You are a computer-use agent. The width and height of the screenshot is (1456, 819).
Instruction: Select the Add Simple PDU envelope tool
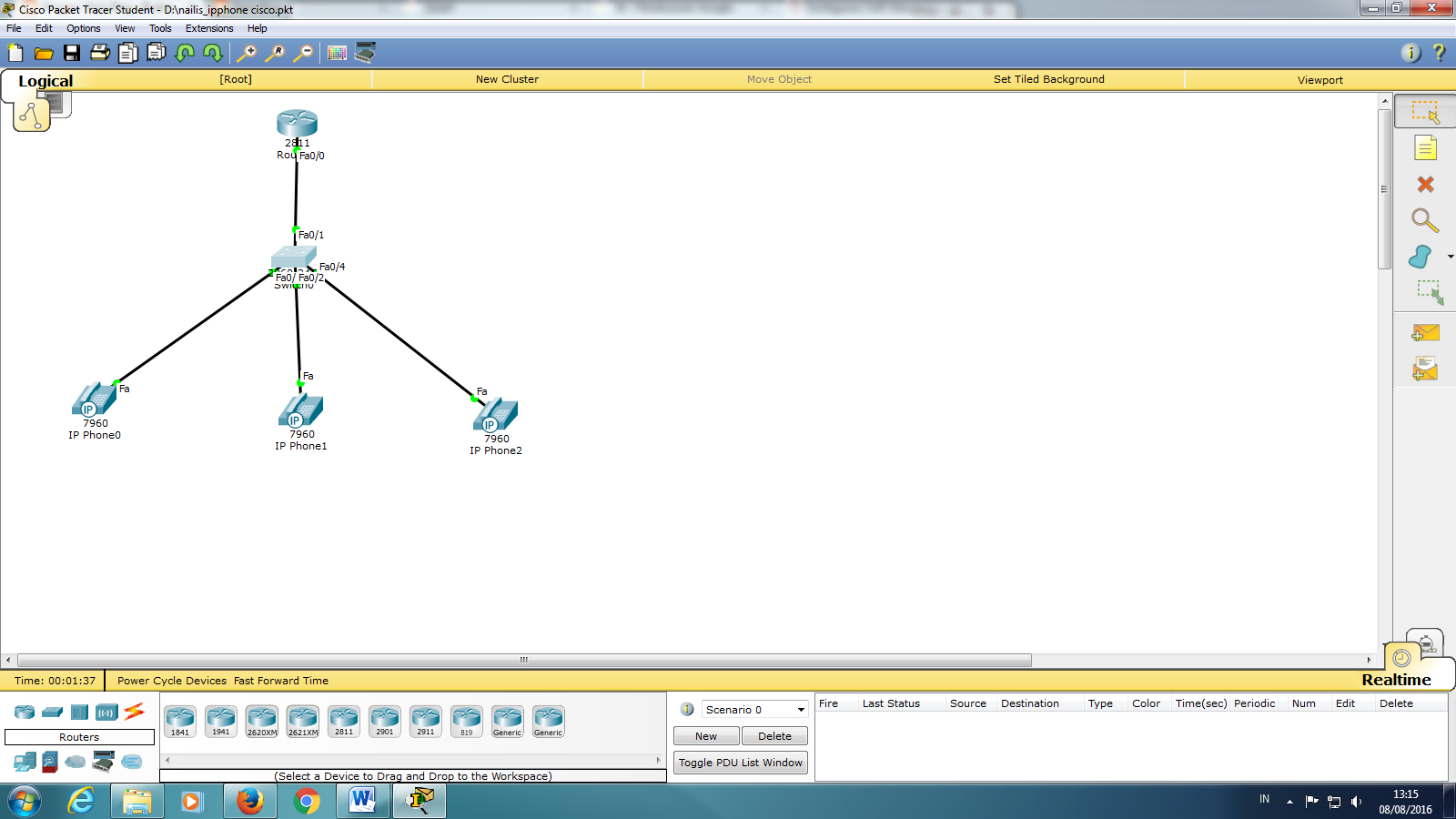point(1424,332)
